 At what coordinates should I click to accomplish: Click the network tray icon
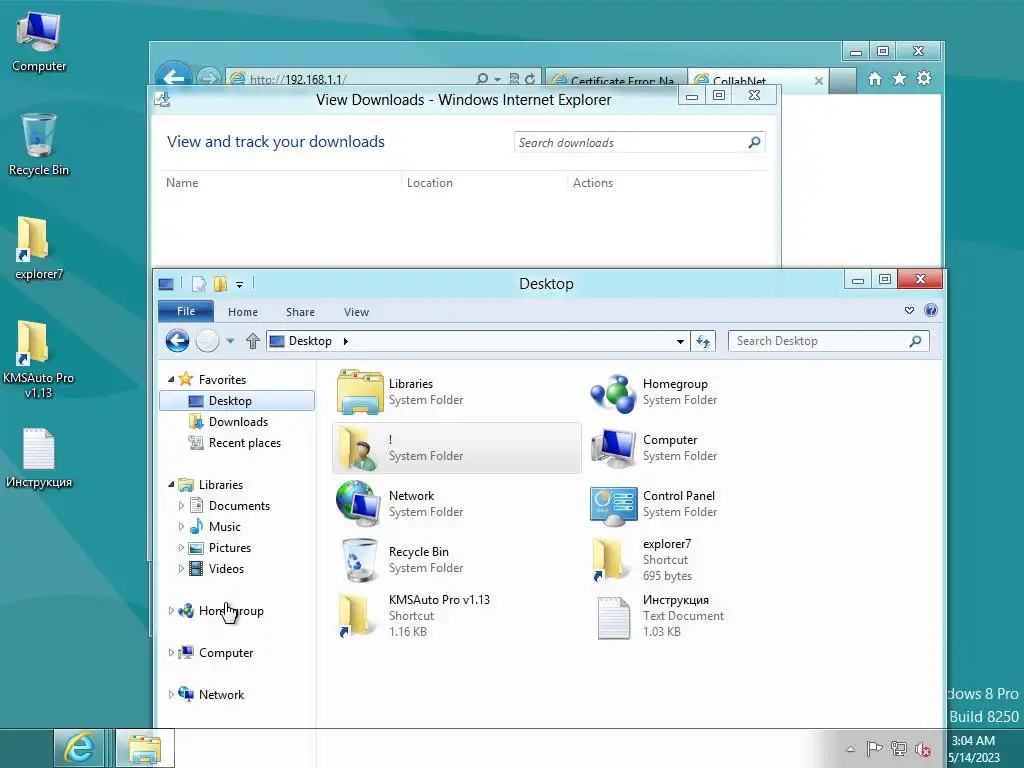point(899,749)
